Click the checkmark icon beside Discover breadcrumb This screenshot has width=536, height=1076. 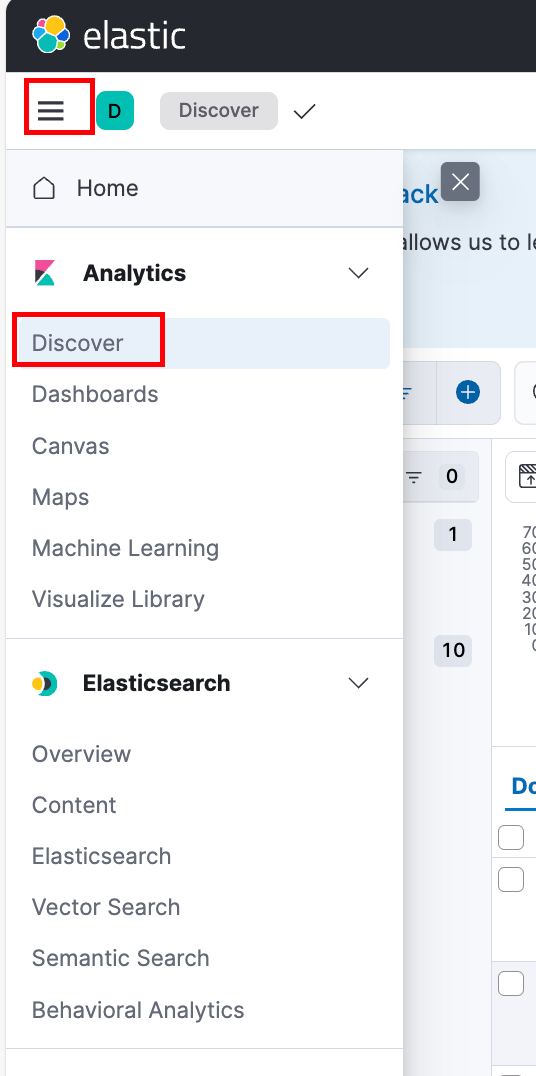[x=304, y=111]
